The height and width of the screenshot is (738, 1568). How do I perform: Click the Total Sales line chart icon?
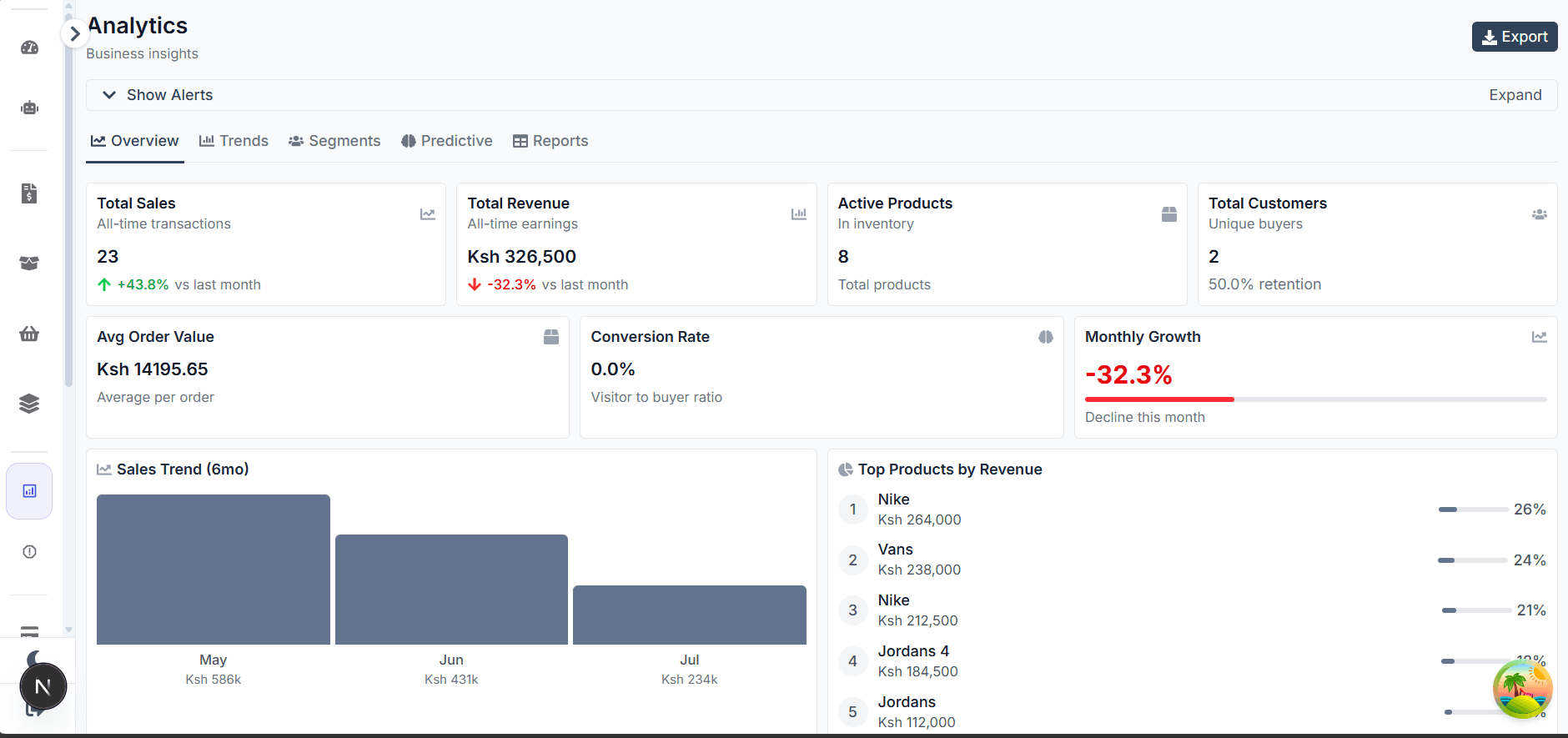pyautogui.click(x=428, y=214)
